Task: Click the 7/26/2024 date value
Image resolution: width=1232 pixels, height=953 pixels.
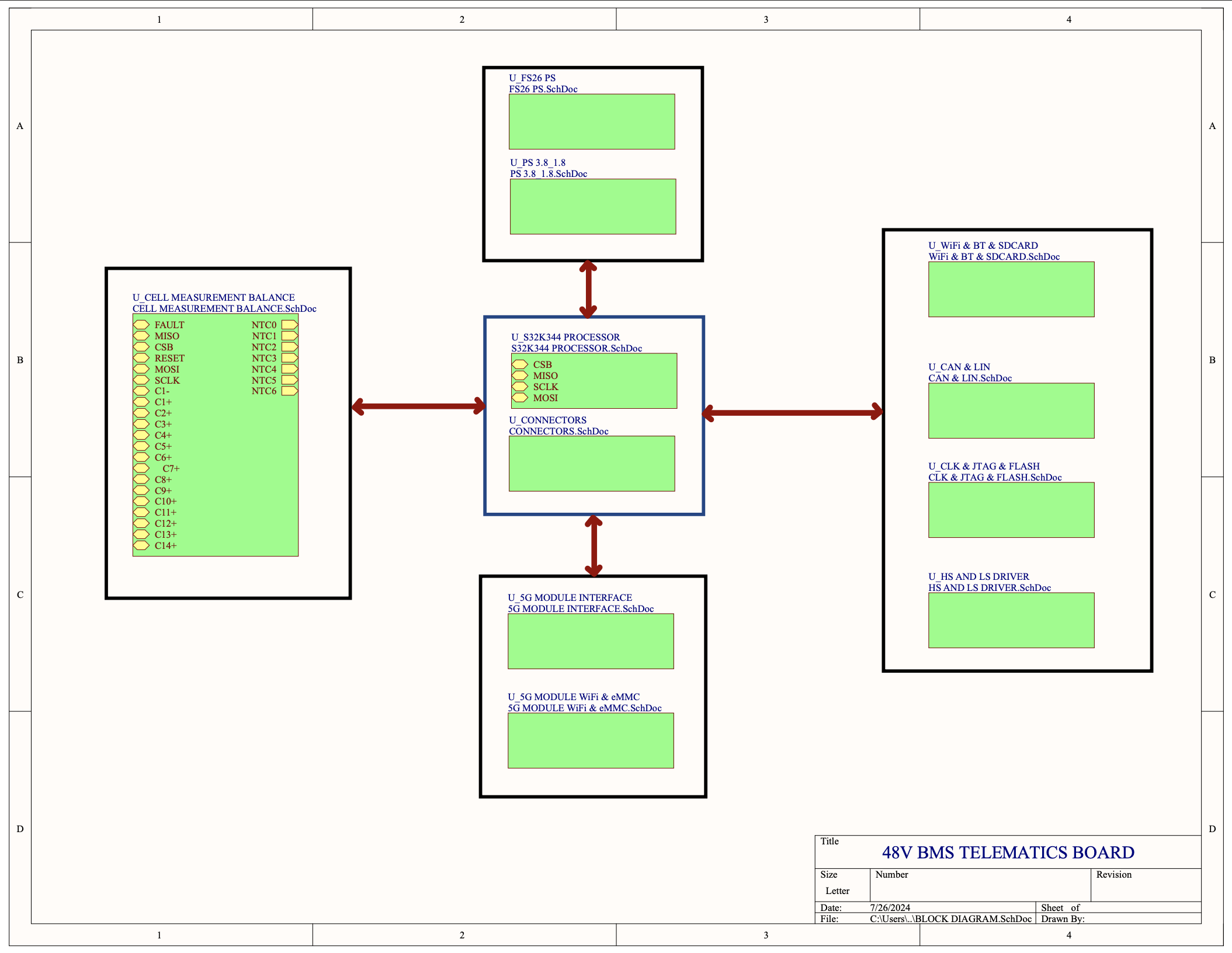Action: (x=890, y=907)
